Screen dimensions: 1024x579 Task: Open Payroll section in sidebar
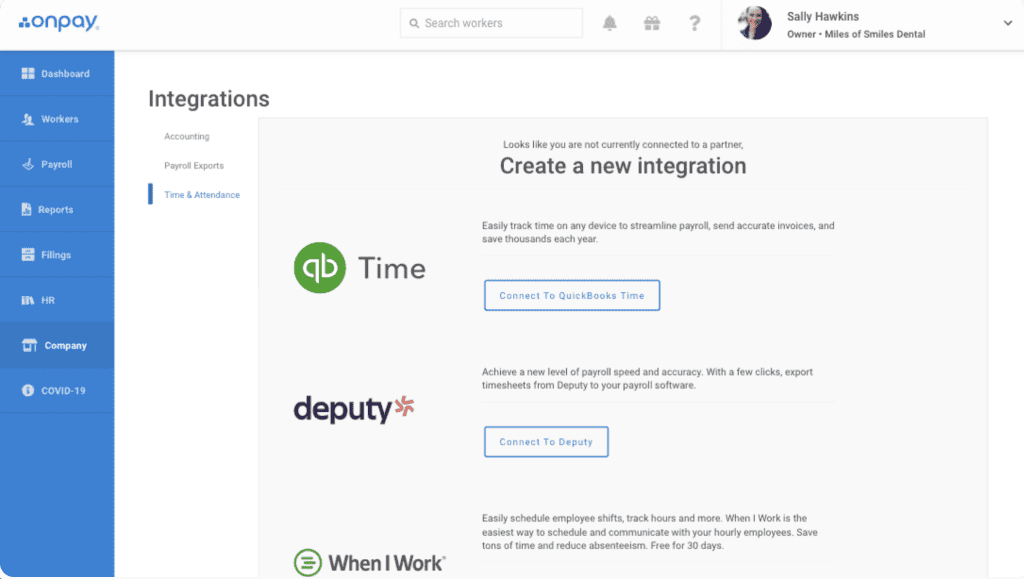[57, 164]
